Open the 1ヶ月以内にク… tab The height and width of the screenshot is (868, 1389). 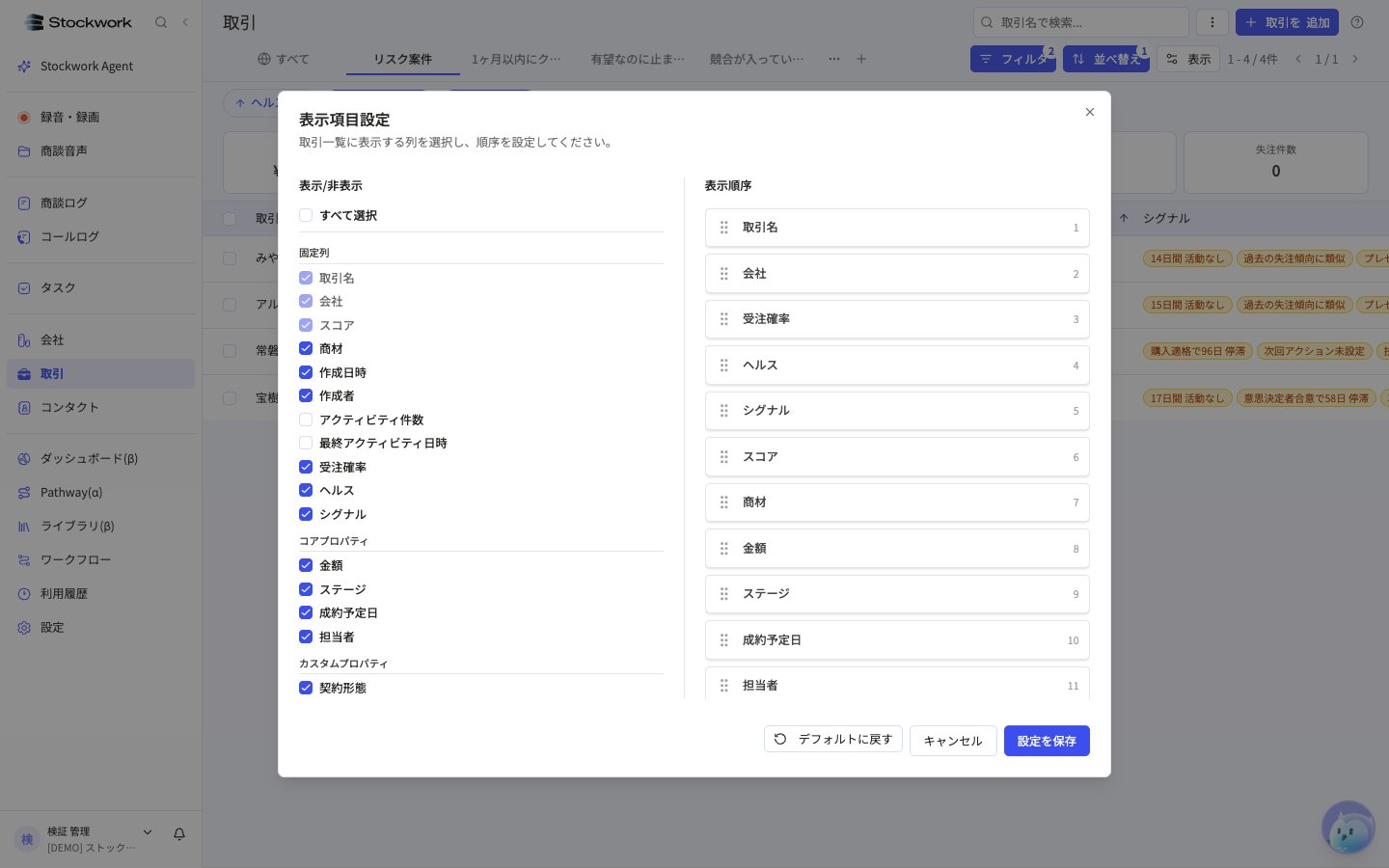pyautogui.click(x=516, y=59)
